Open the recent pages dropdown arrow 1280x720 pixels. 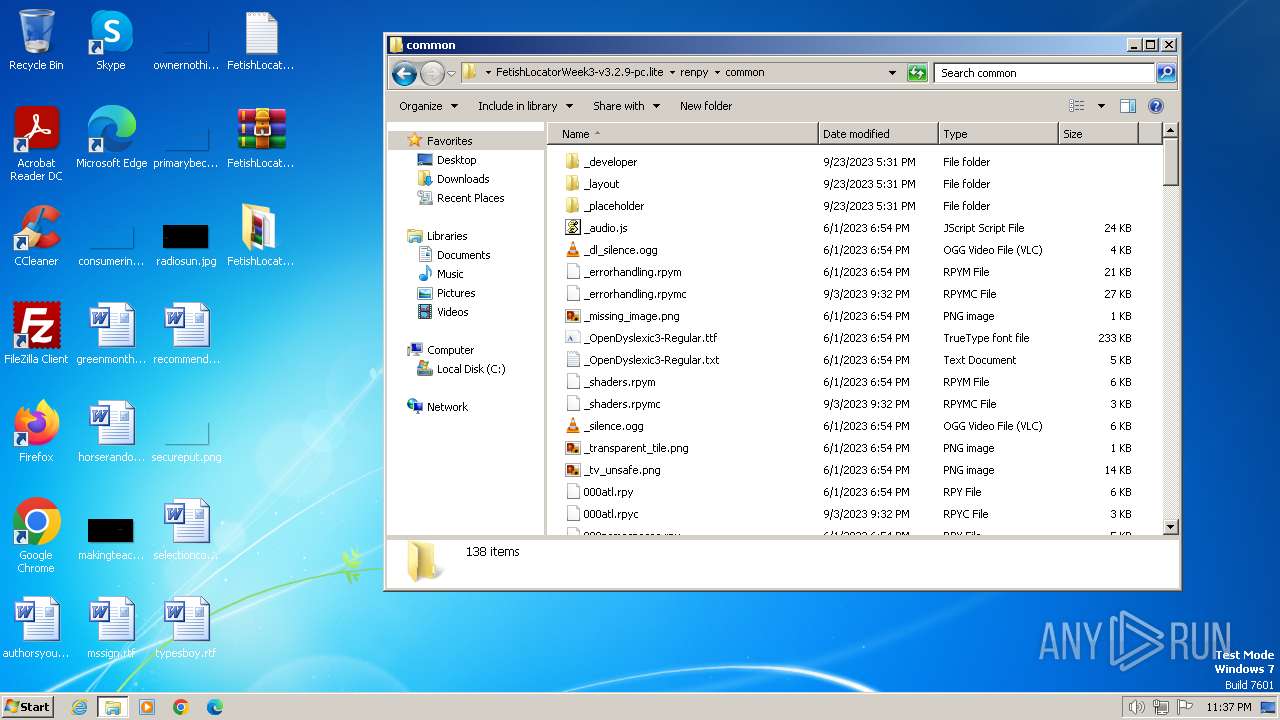tap(451, 73)
